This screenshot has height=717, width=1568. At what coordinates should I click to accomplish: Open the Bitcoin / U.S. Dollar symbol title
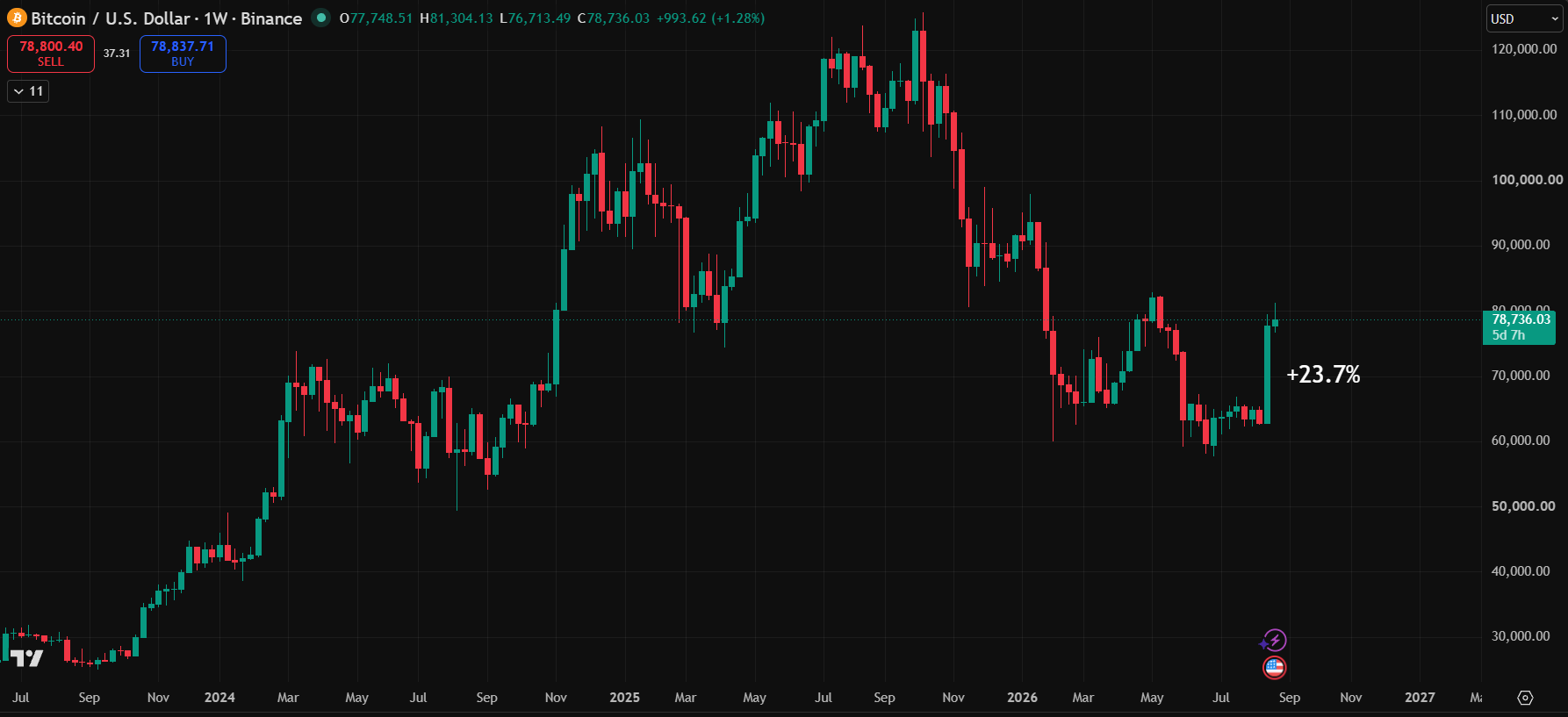click(167, 18)
